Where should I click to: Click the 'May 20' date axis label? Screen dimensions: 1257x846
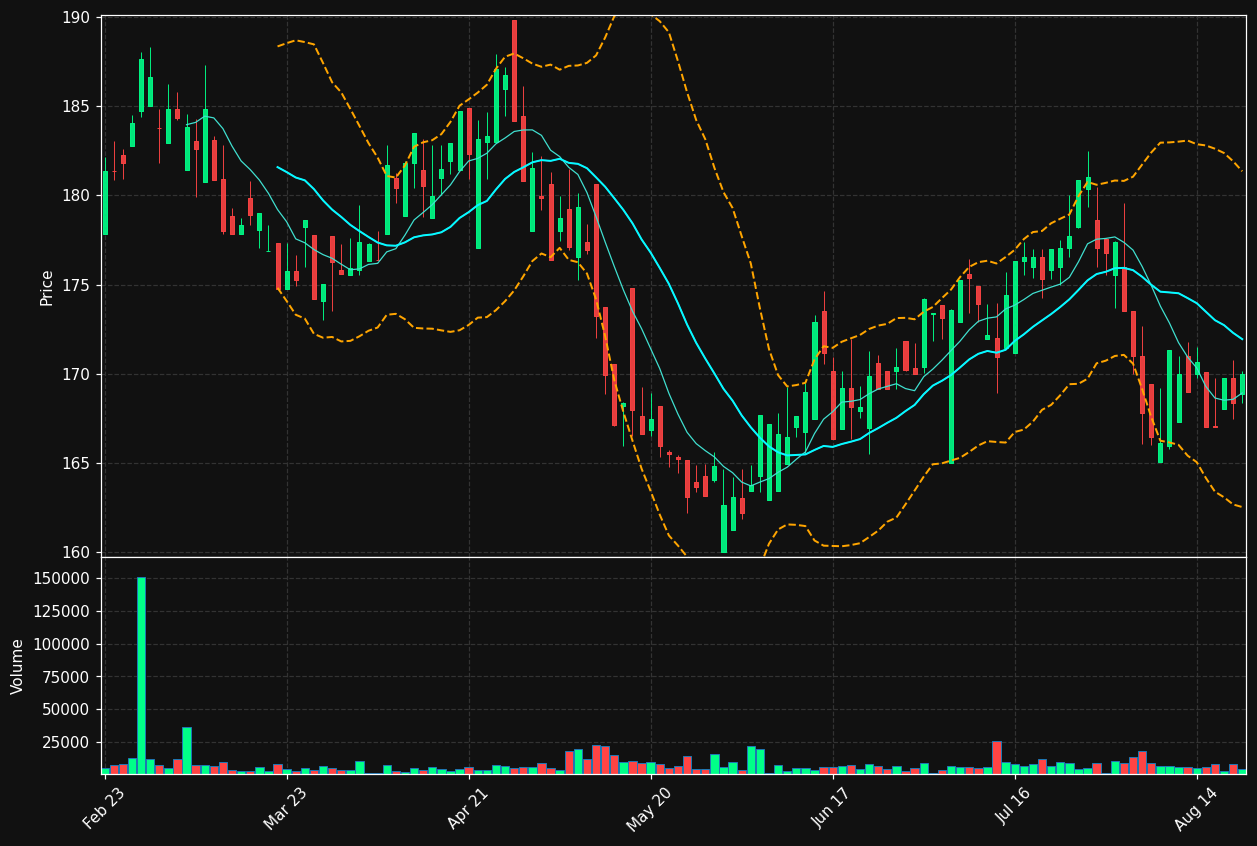pyautogui.click(x=649, y=808)
